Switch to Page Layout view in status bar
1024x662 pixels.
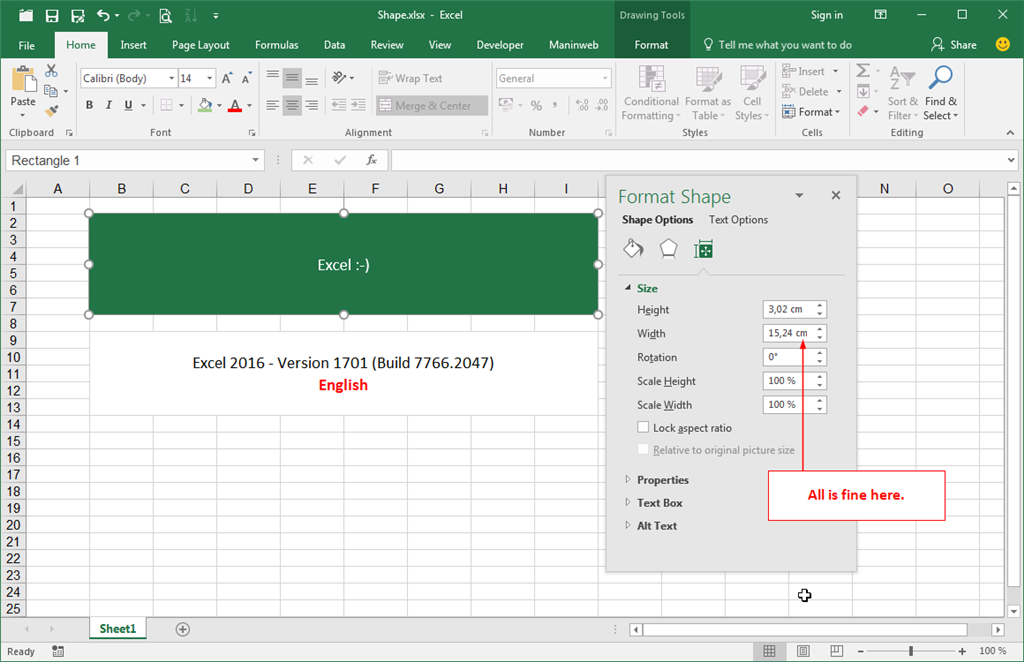pyautogui.click(x=803, y=650)
